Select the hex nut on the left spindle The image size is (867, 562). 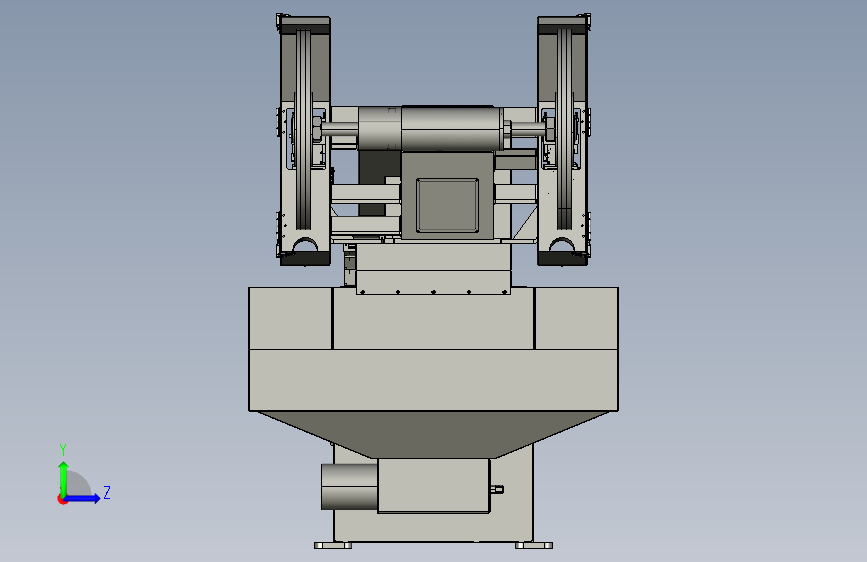tap(317, 129)
